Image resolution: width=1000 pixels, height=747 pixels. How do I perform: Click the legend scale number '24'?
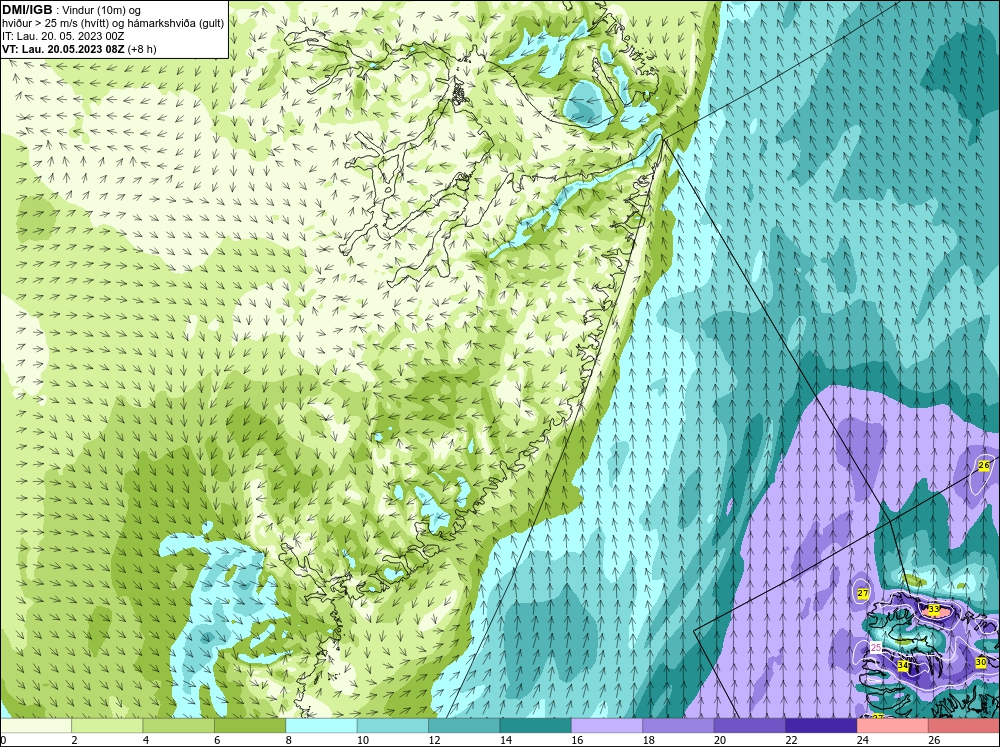(862, 740)
